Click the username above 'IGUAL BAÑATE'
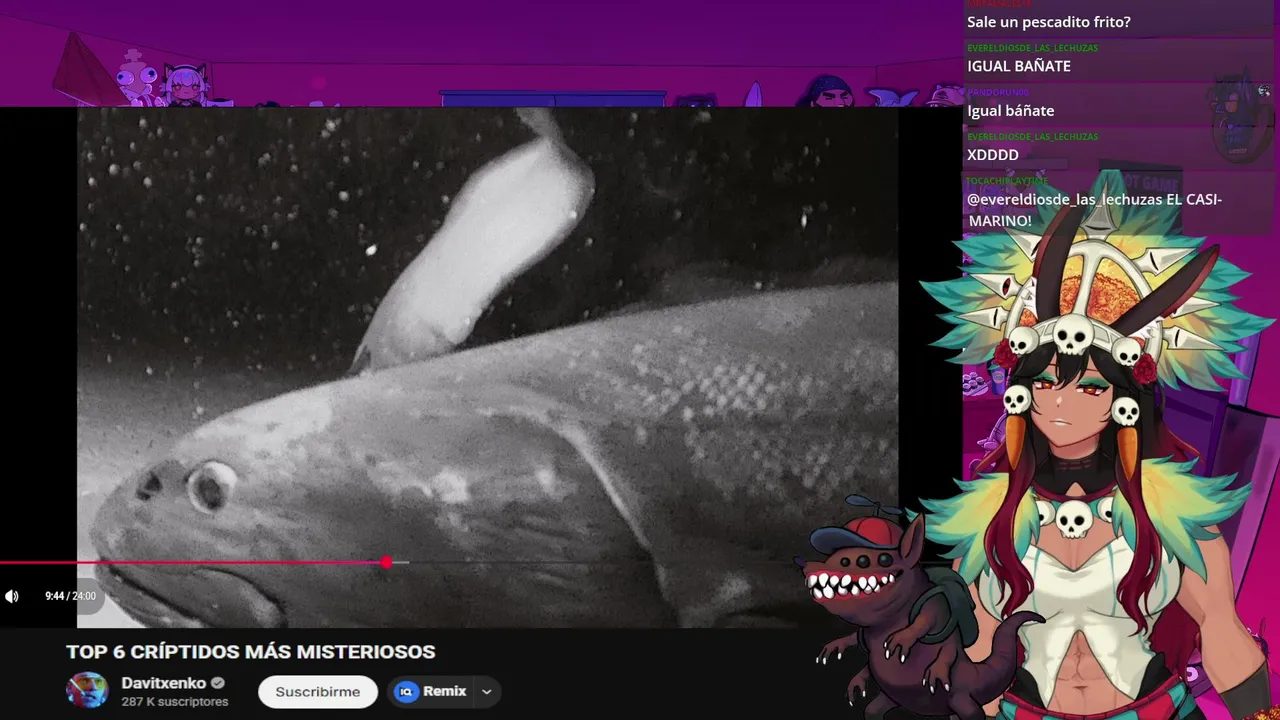1280x720 pixels. 1032,48
